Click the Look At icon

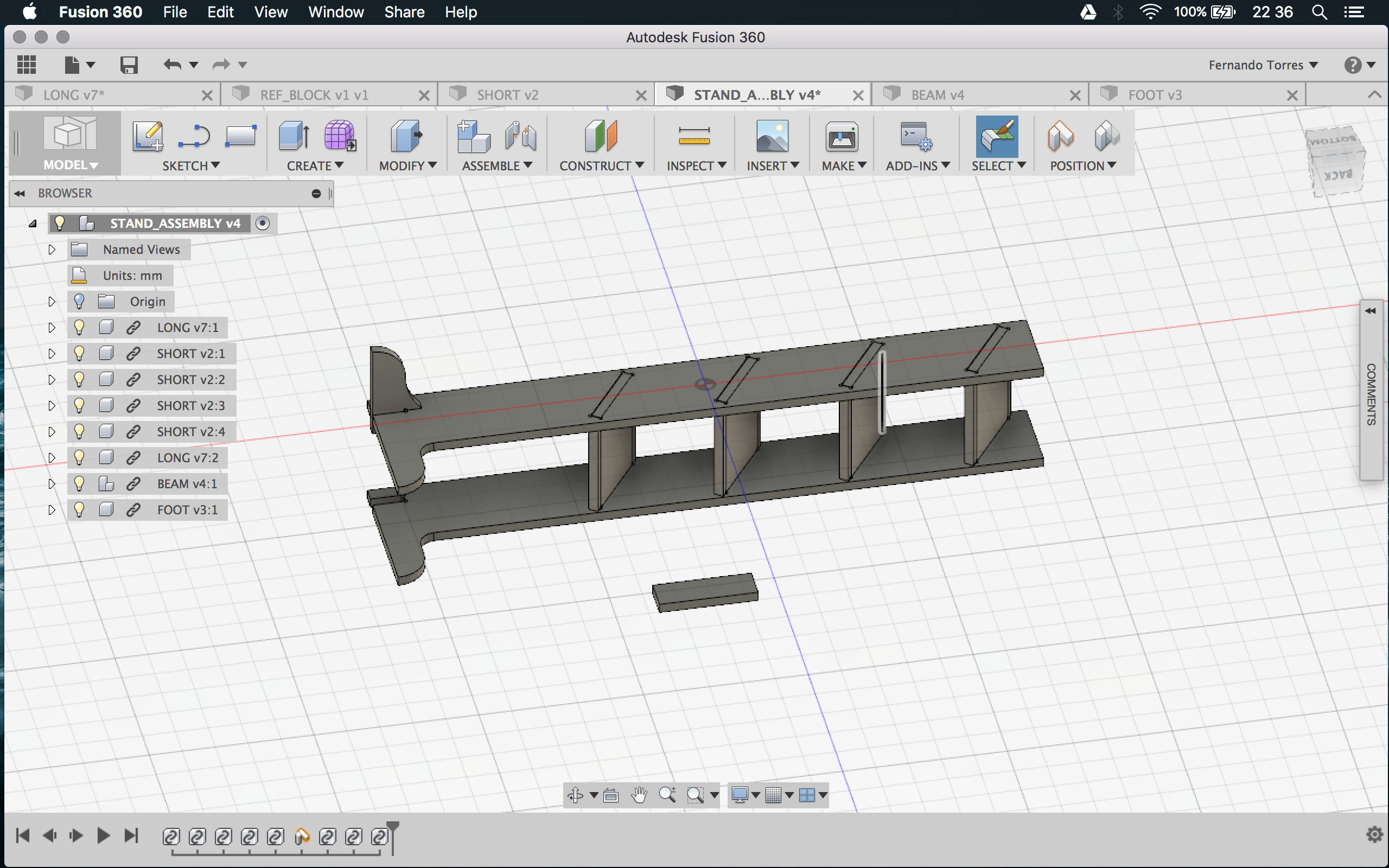coord(611,795)
